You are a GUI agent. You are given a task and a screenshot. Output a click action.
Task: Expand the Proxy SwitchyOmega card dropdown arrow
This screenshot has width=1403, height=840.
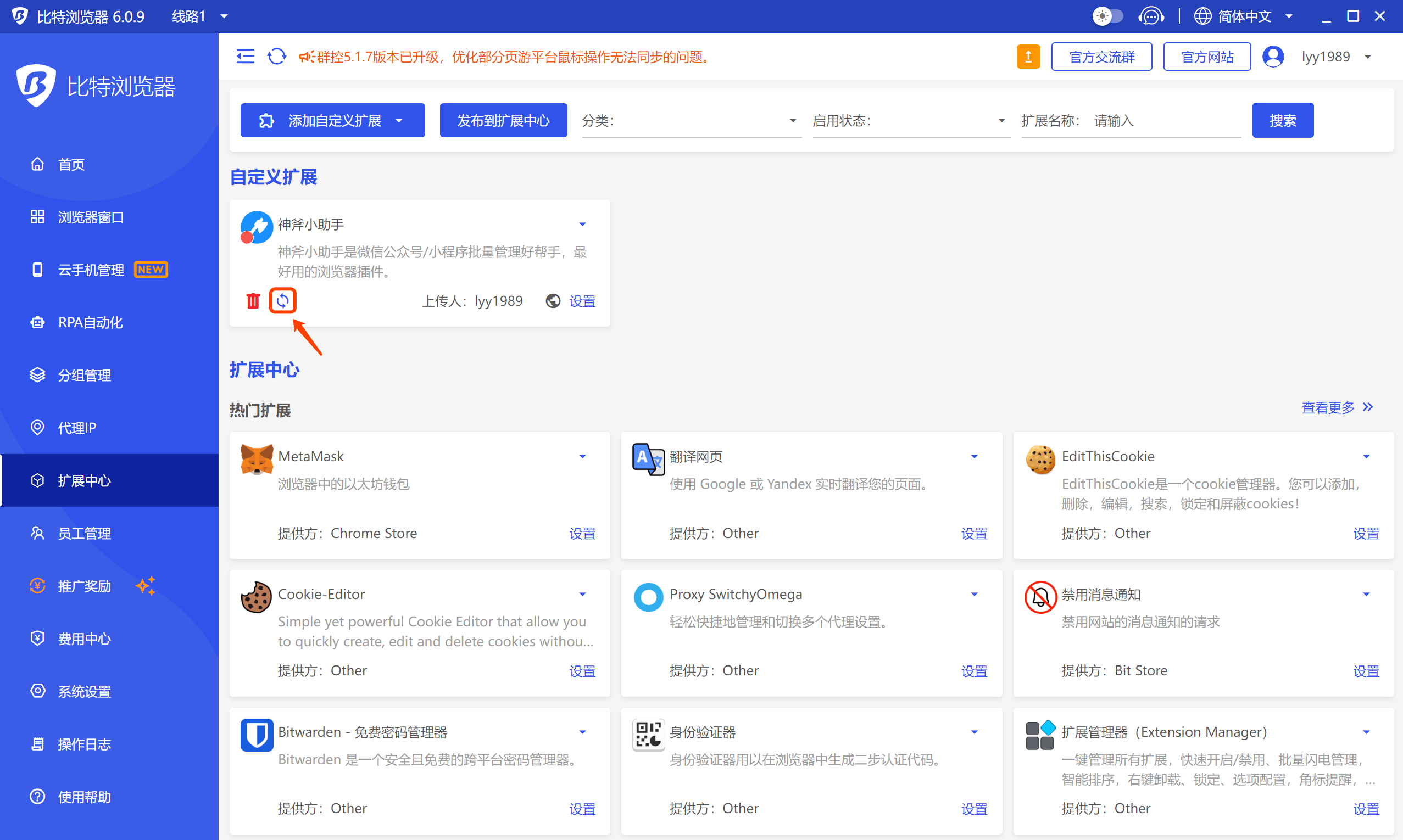click(974, 595)
